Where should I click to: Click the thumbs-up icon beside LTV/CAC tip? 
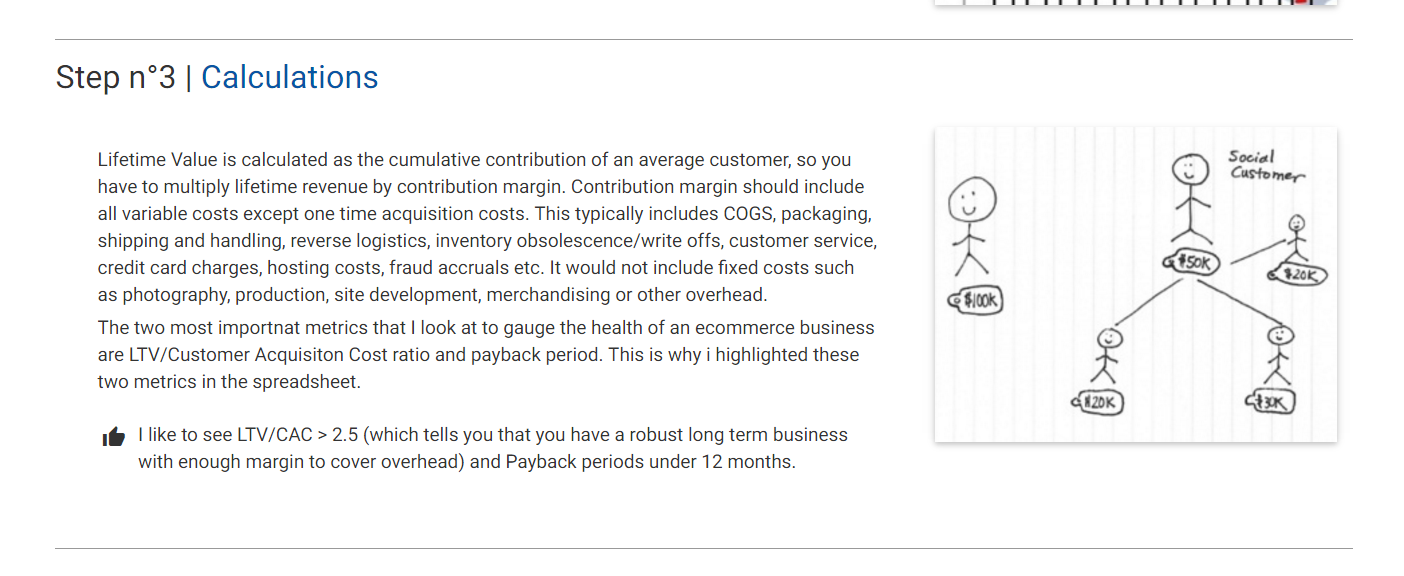pos(114,437)
